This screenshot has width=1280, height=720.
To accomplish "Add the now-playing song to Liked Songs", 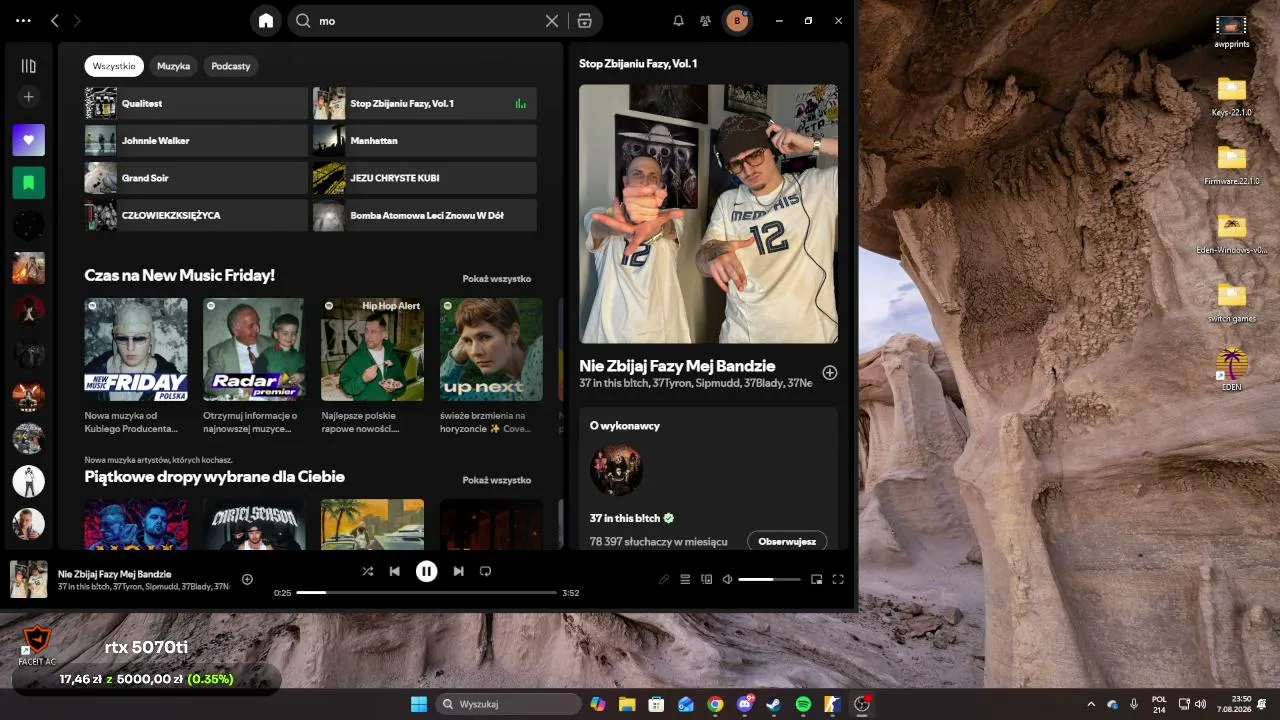I will click(x=247, y=579).
